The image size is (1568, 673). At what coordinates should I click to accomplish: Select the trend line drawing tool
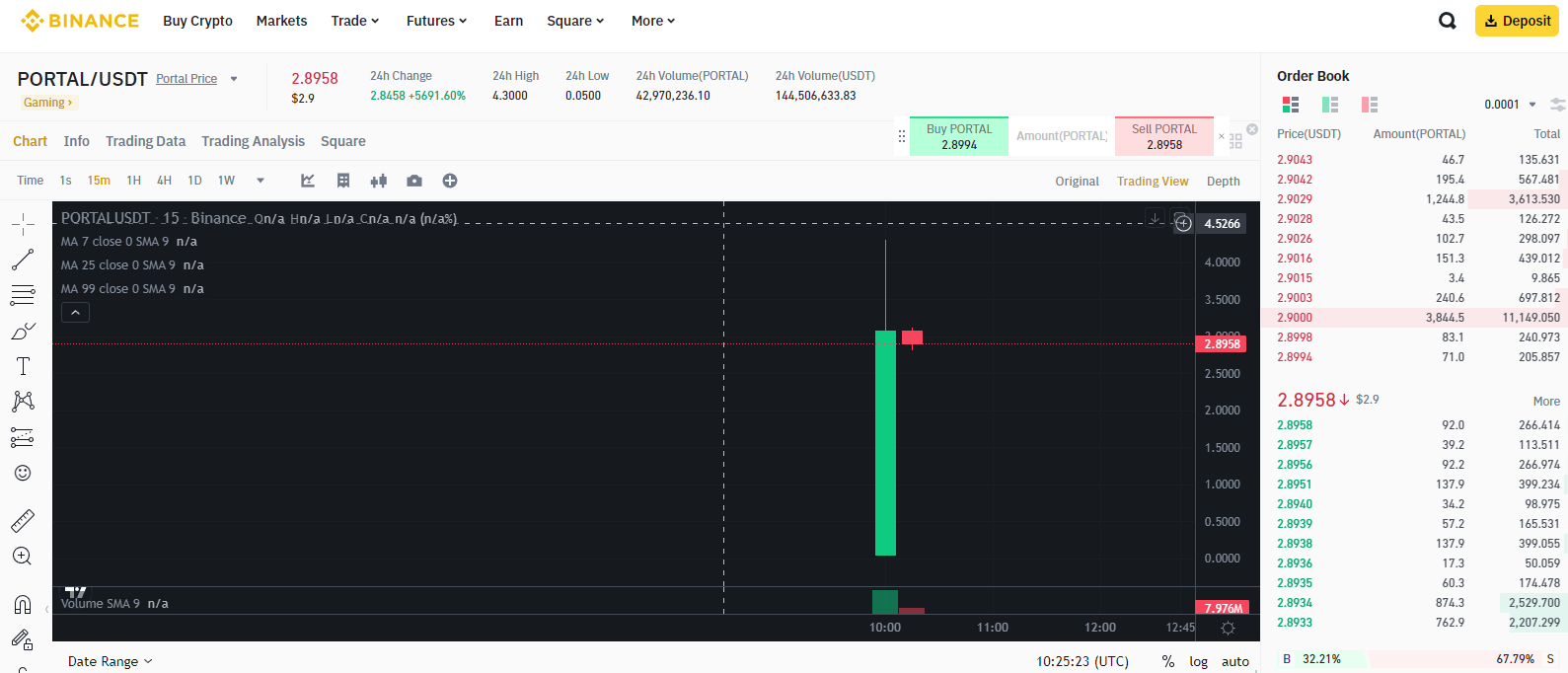[23, 260]
